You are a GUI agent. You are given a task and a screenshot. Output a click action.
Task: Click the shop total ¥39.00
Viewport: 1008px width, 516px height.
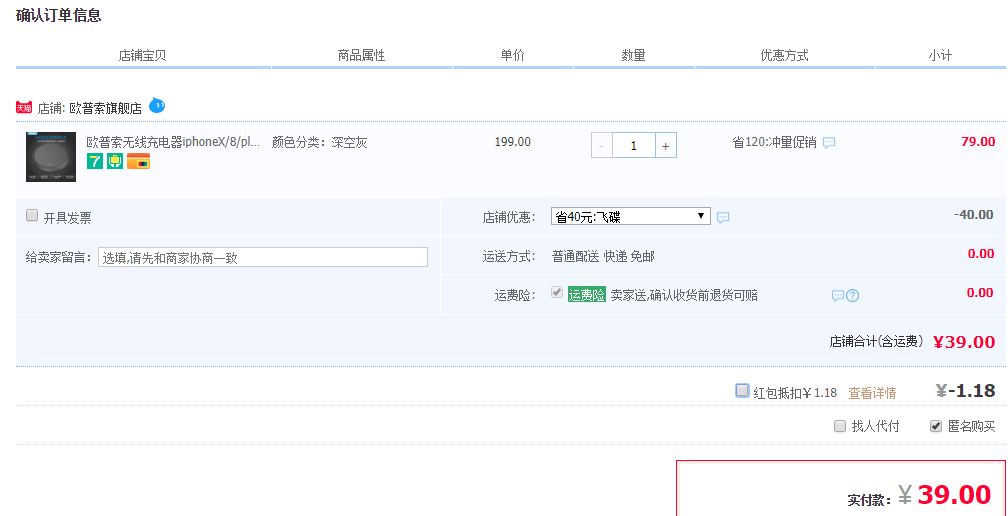[964, 342]
